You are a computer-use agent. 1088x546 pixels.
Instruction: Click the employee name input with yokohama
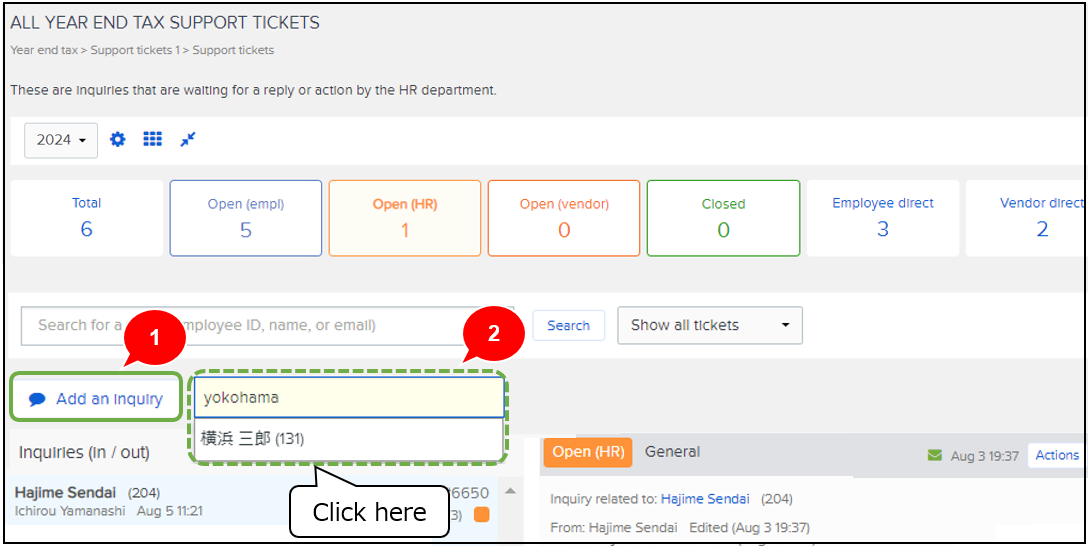[x=348, y=397]
